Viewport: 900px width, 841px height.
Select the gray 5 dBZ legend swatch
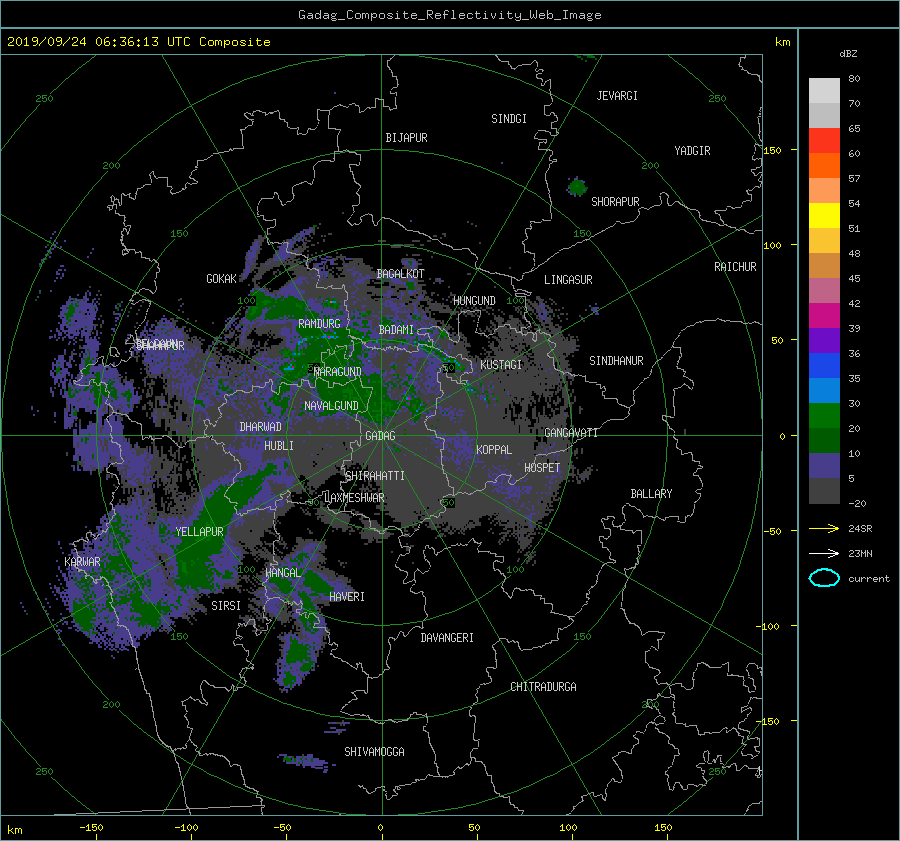(824, 490)
